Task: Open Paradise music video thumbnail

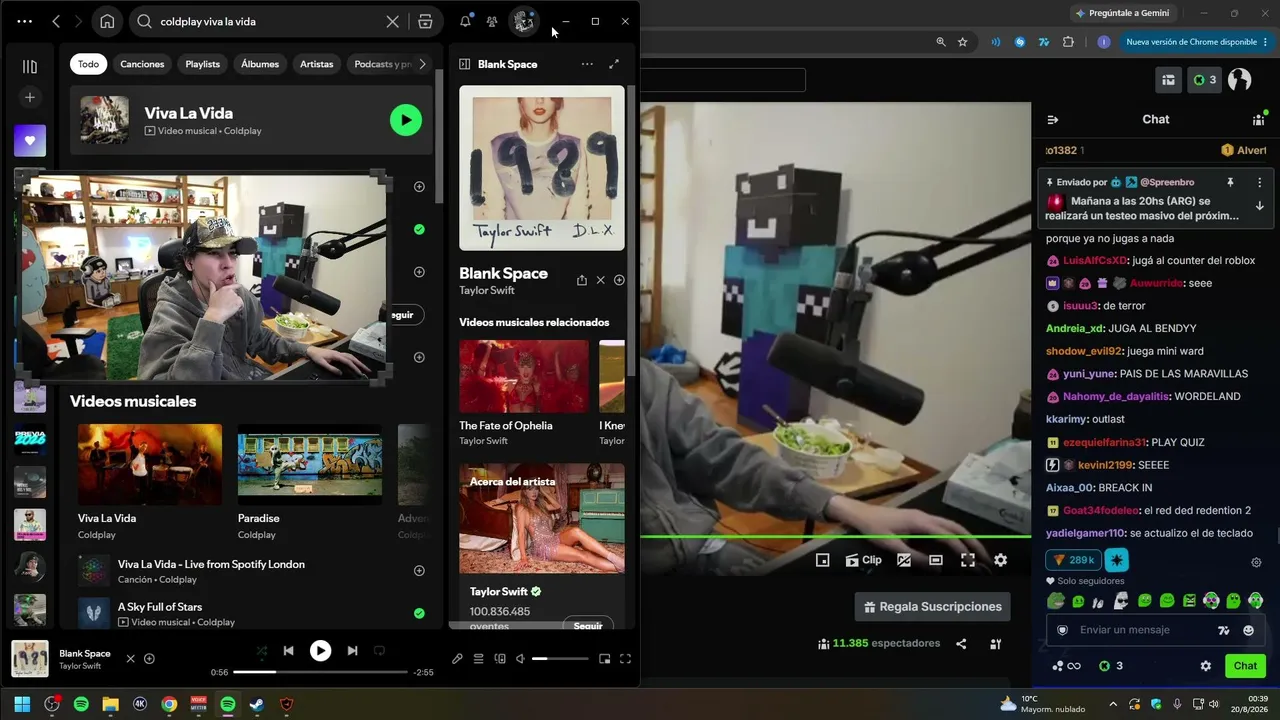Action: pos(310,464)
